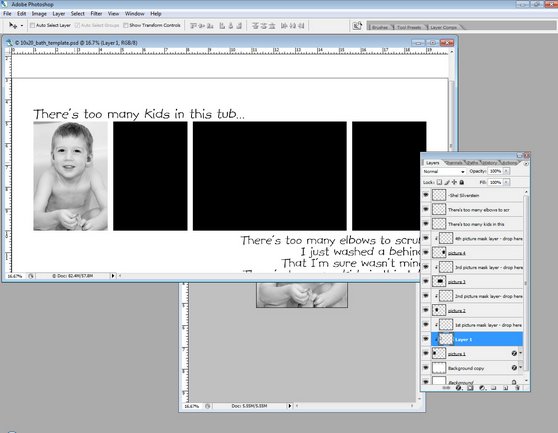Click the Fill 100% input field
Screen dimensions: 558x433
(495, 182)
